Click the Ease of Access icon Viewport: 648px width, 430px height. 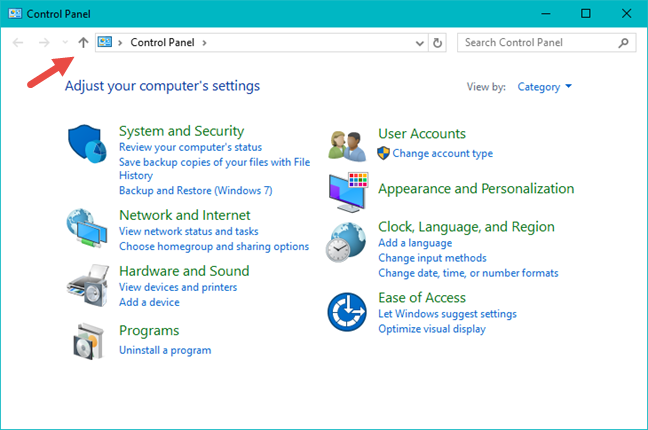tap(349, 312)
